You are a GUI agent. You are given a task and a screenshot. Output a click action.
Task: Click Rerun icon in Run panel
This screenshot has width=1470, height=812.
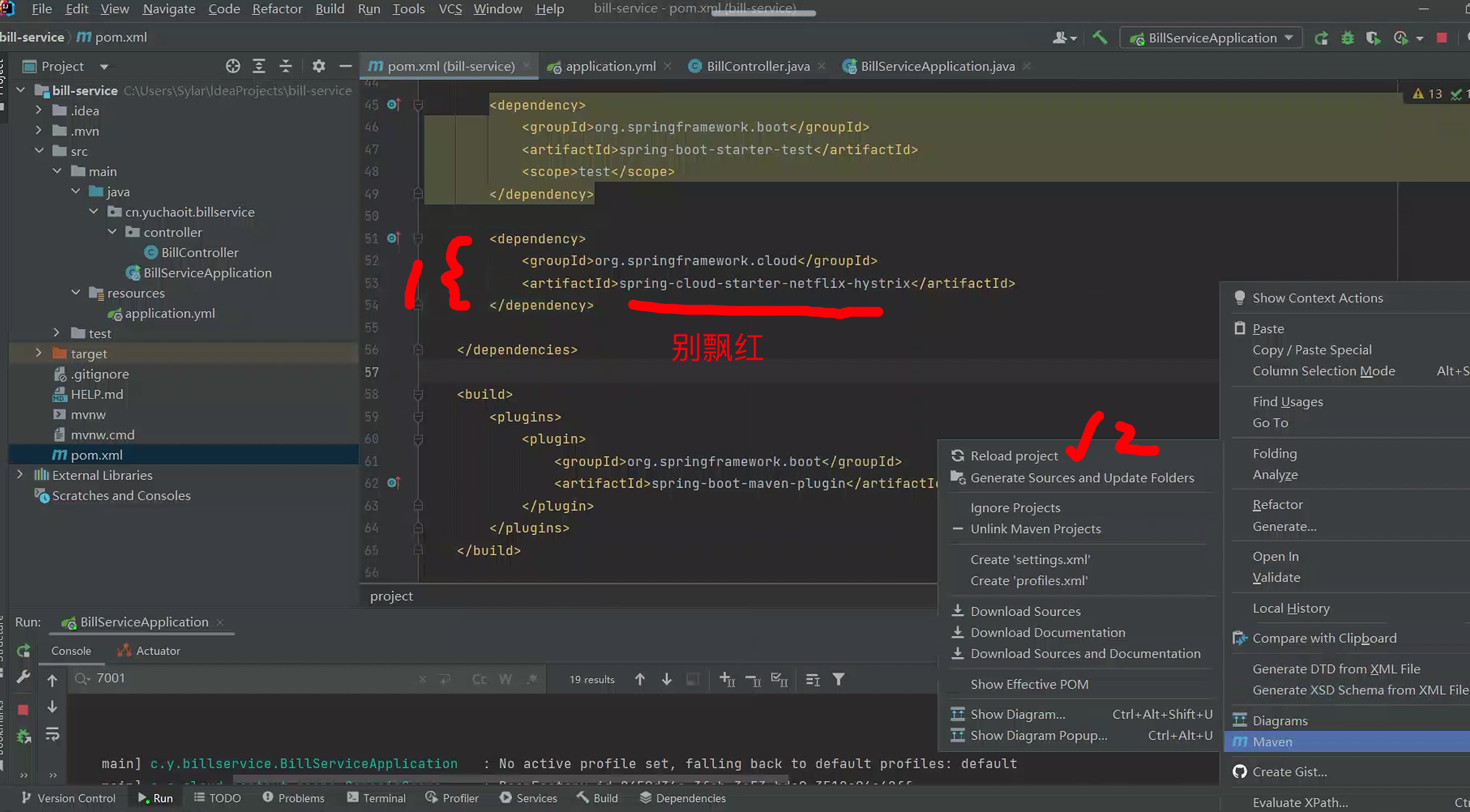(23, 650)
